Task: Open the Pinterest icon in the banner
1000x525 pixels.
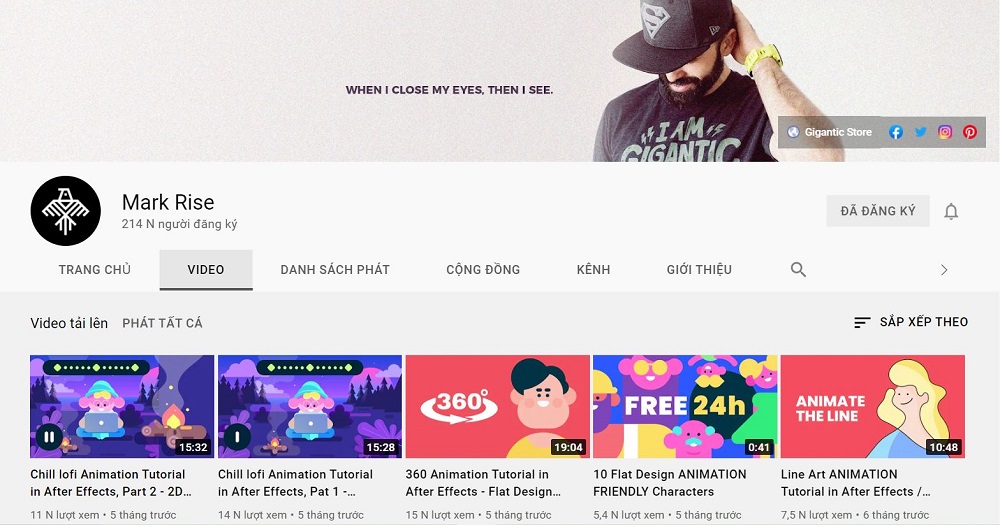Action: [970, 132]
